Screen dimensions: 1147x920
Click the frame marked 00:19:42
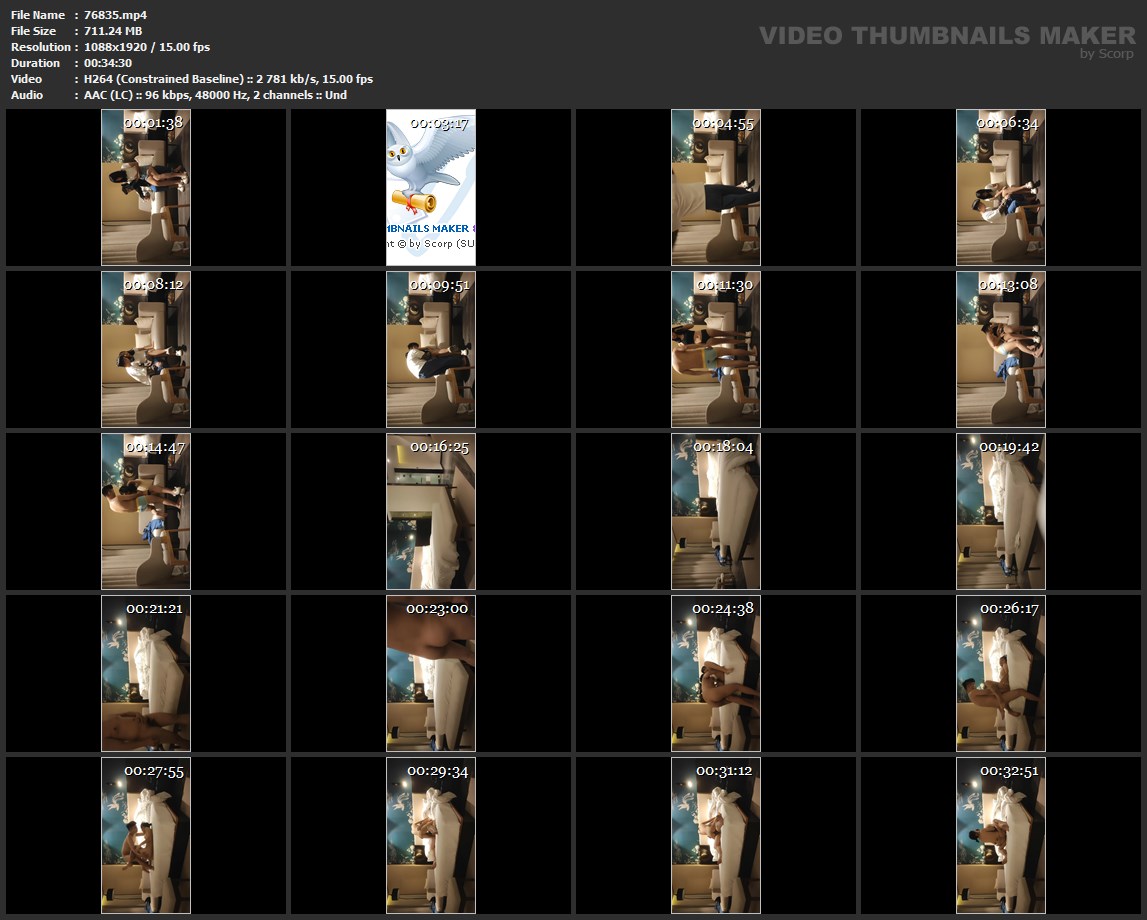[1001, 511]
